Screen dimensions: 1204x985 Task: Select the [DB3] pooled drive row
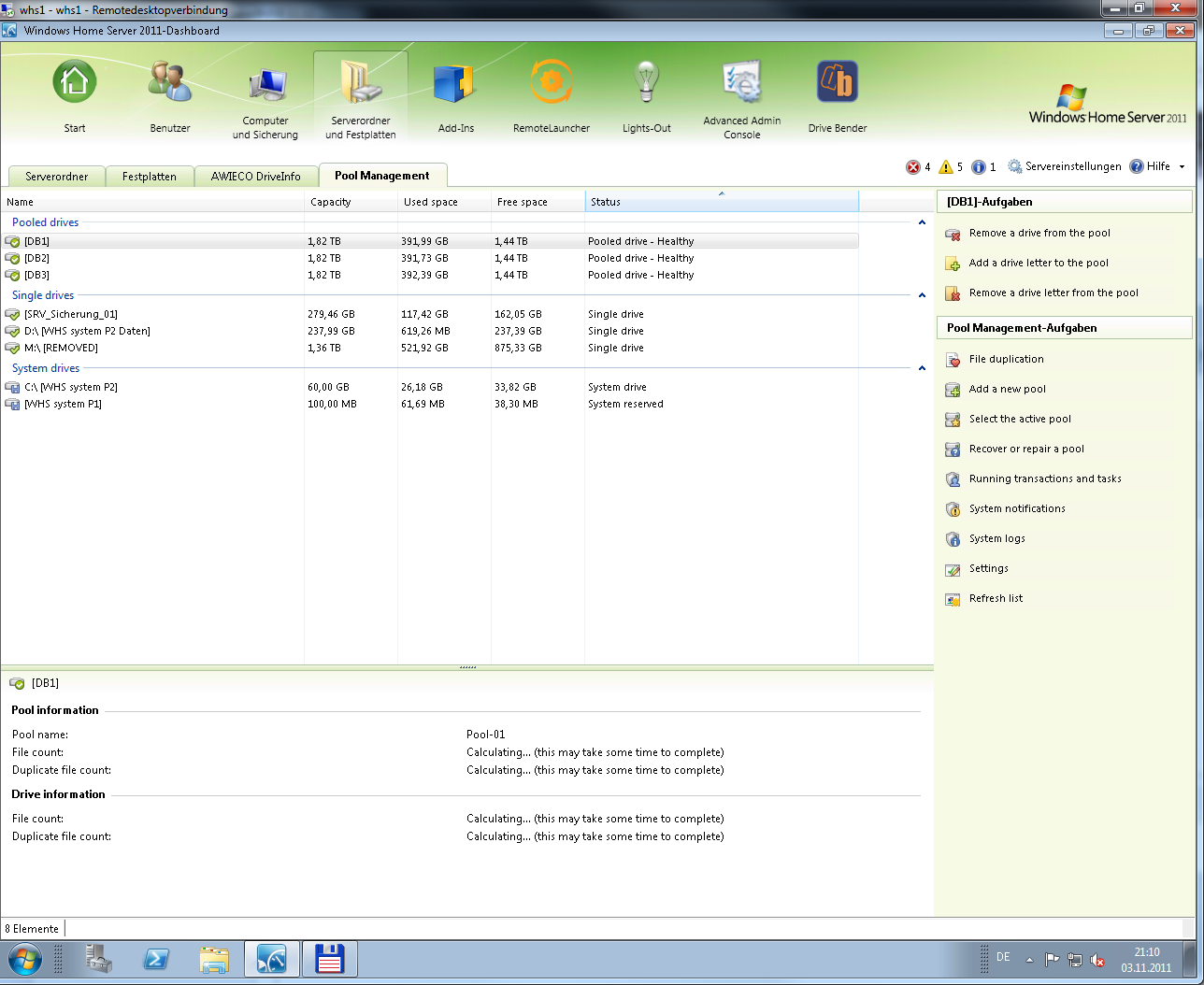[430, 275]
